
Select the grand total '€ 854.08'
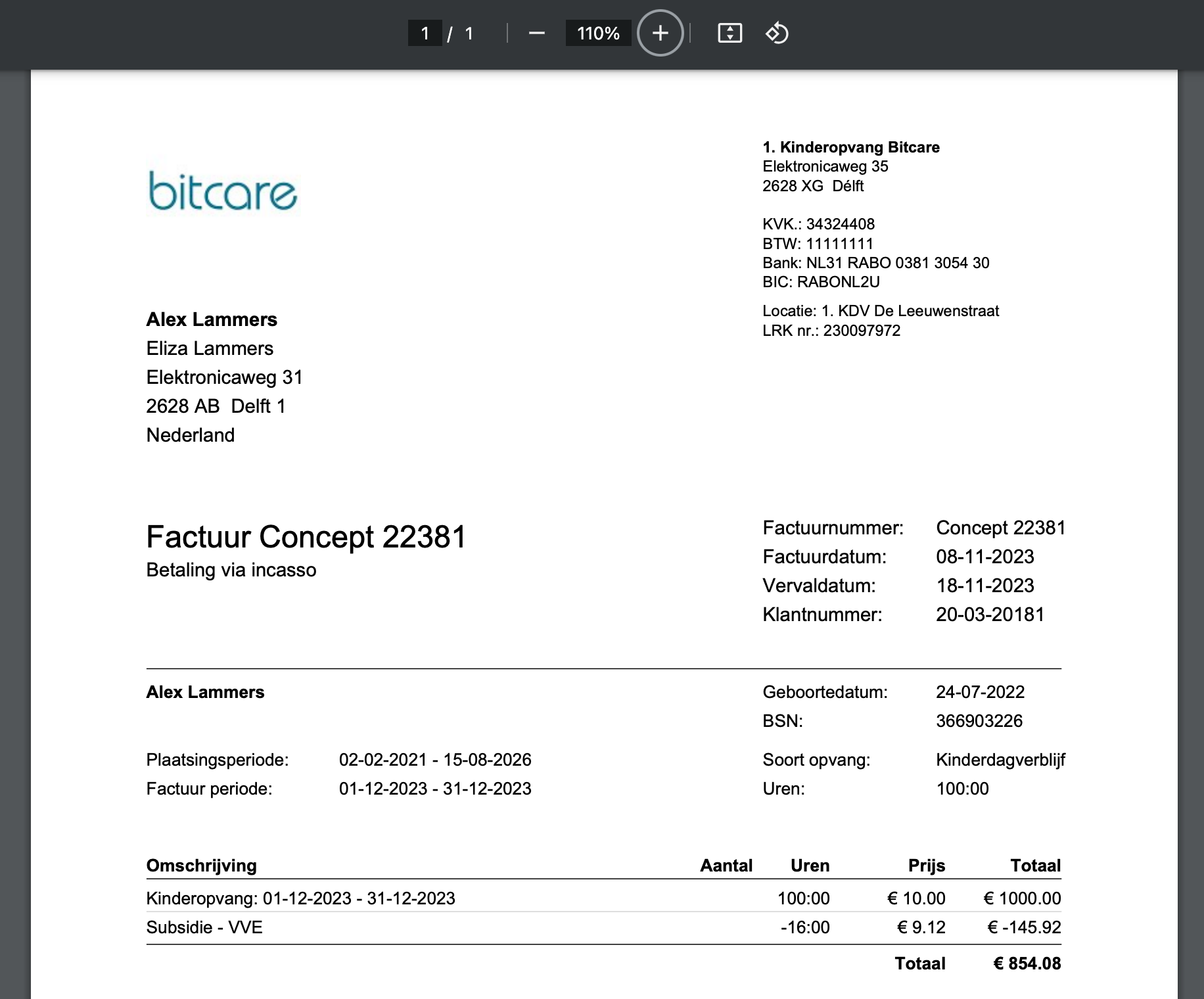(1027, 964)
